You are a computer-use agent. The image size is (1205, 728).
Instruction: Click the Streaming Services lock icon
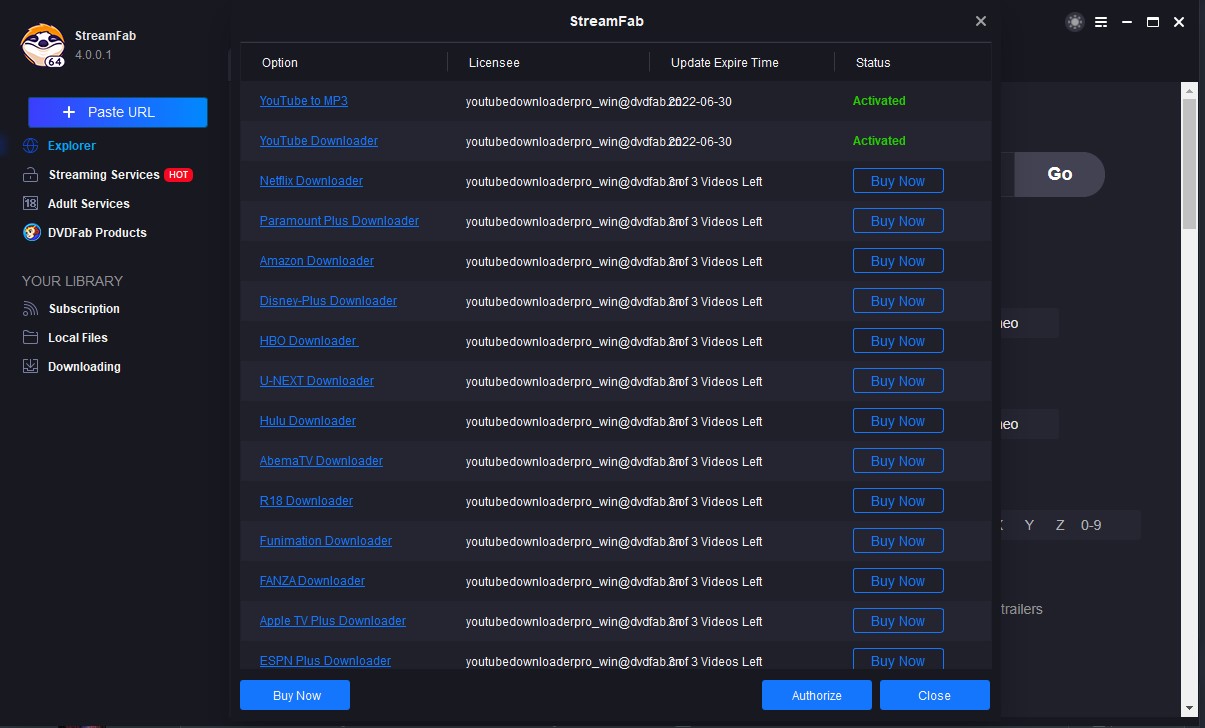(30, 175)
